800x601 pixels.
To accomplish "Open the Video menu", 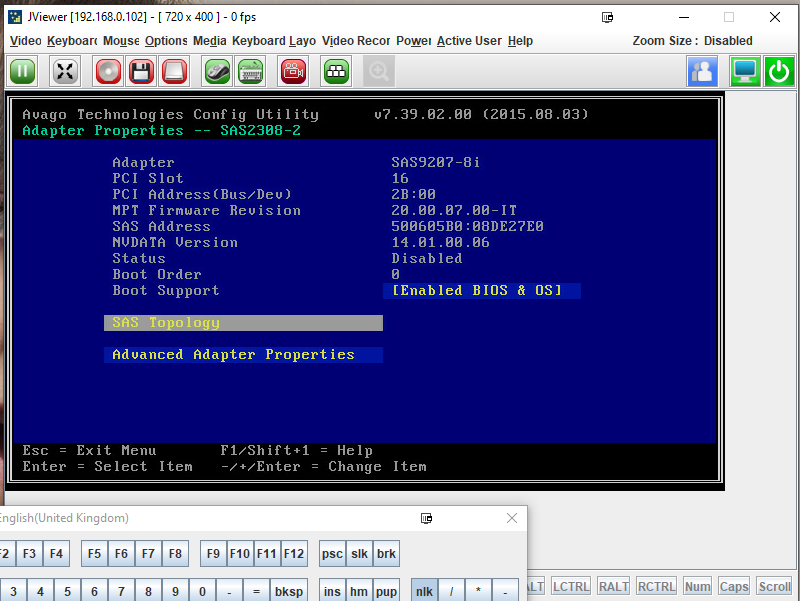I will tap(26, 41).
